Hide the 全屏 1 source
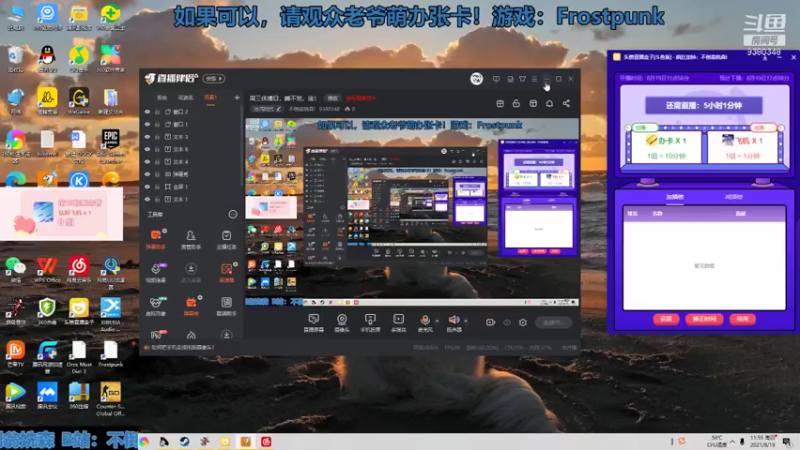Screen dimensions: 800x450 click(147, 187)
